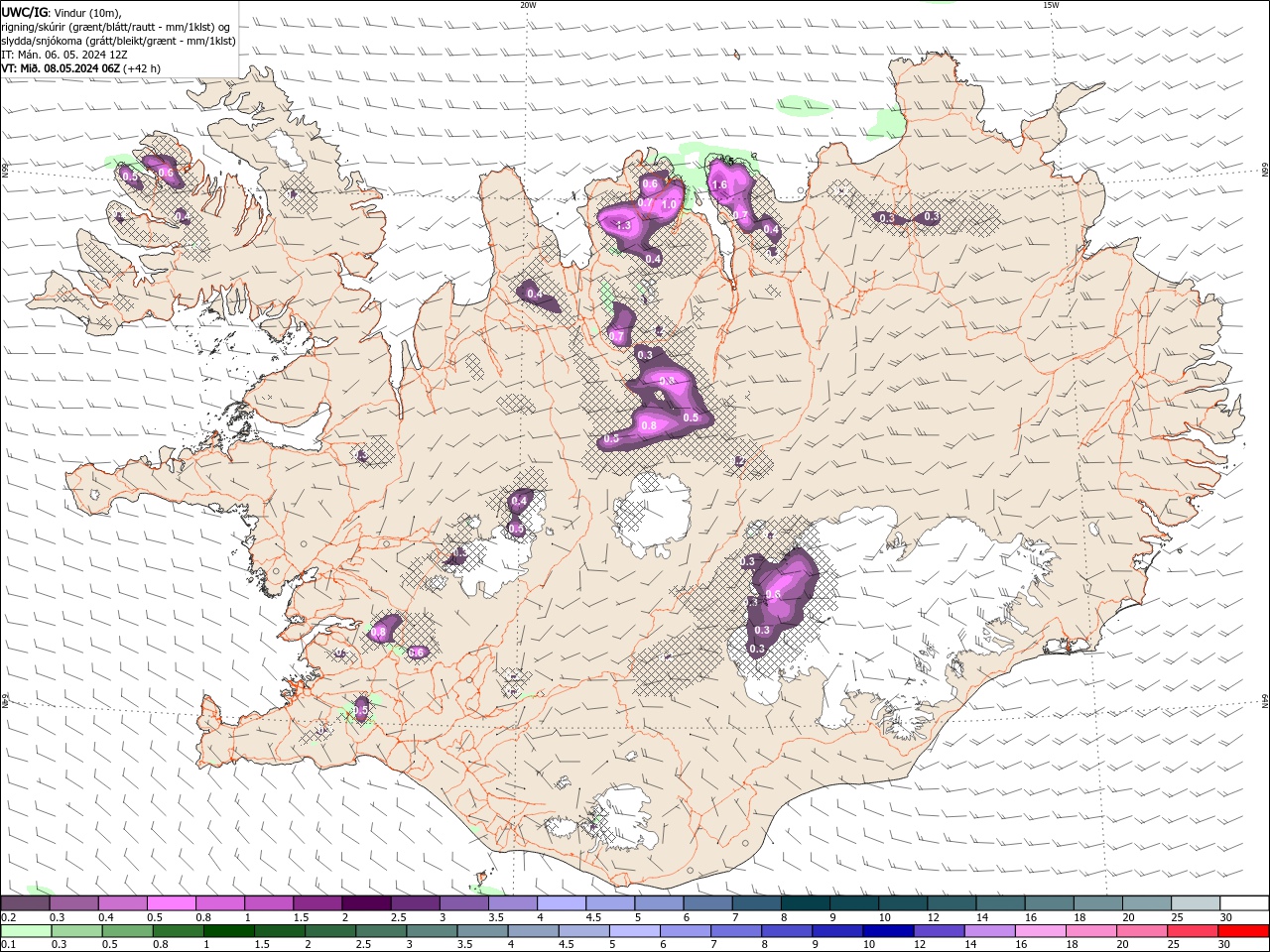The height and width of the screenshot is (952, 1270).
Task: Click the '15W' longitude label
Action: click(x=1051, y=5)
